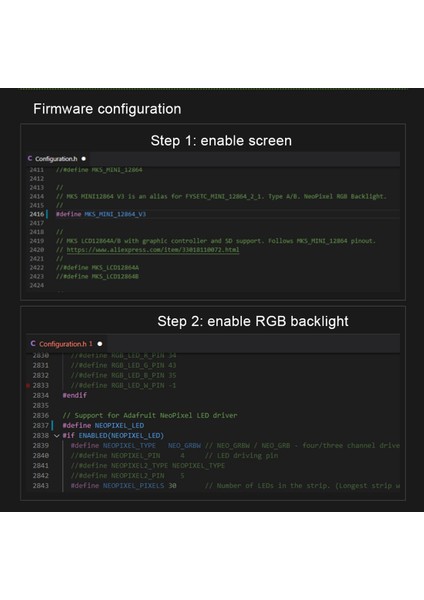Viewport: 424px width, 600px height.
Task: Click the unsaved dot on lower Configuration.h tab
Action: click(100, 344)
